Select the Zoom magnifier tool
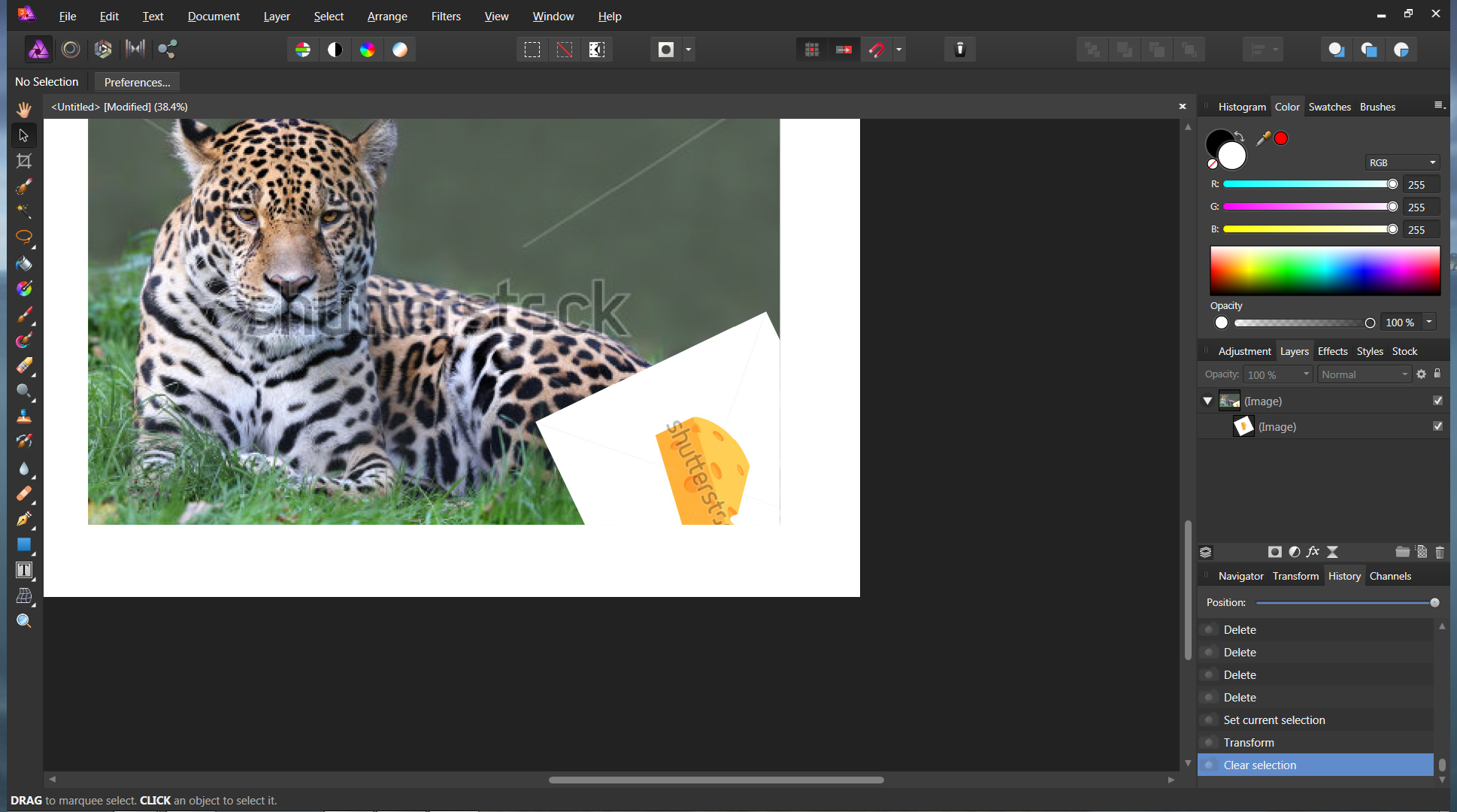 point(24,621)
